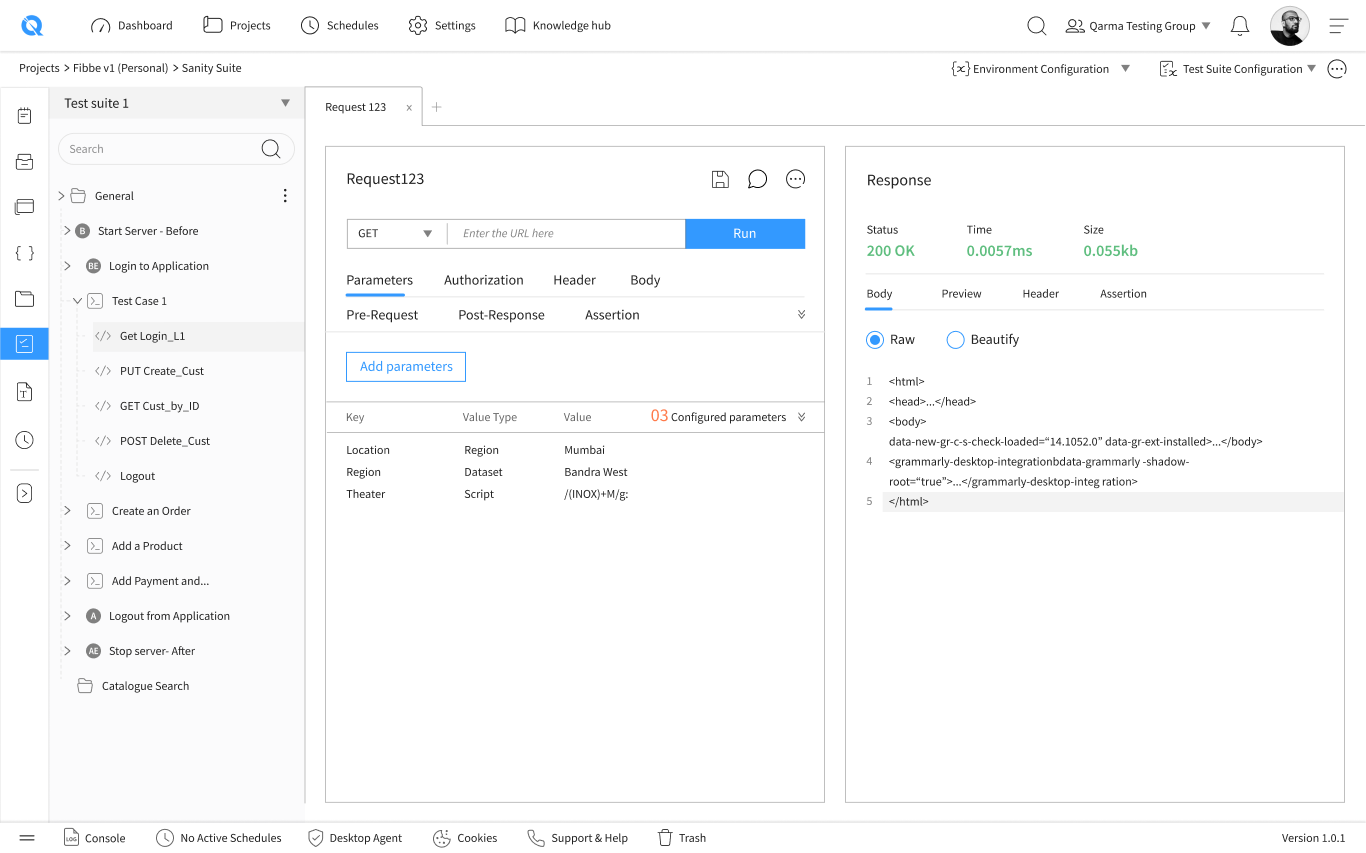Close the Request 123 tab
Screen dimensions: 1366x853
[408, 108]
